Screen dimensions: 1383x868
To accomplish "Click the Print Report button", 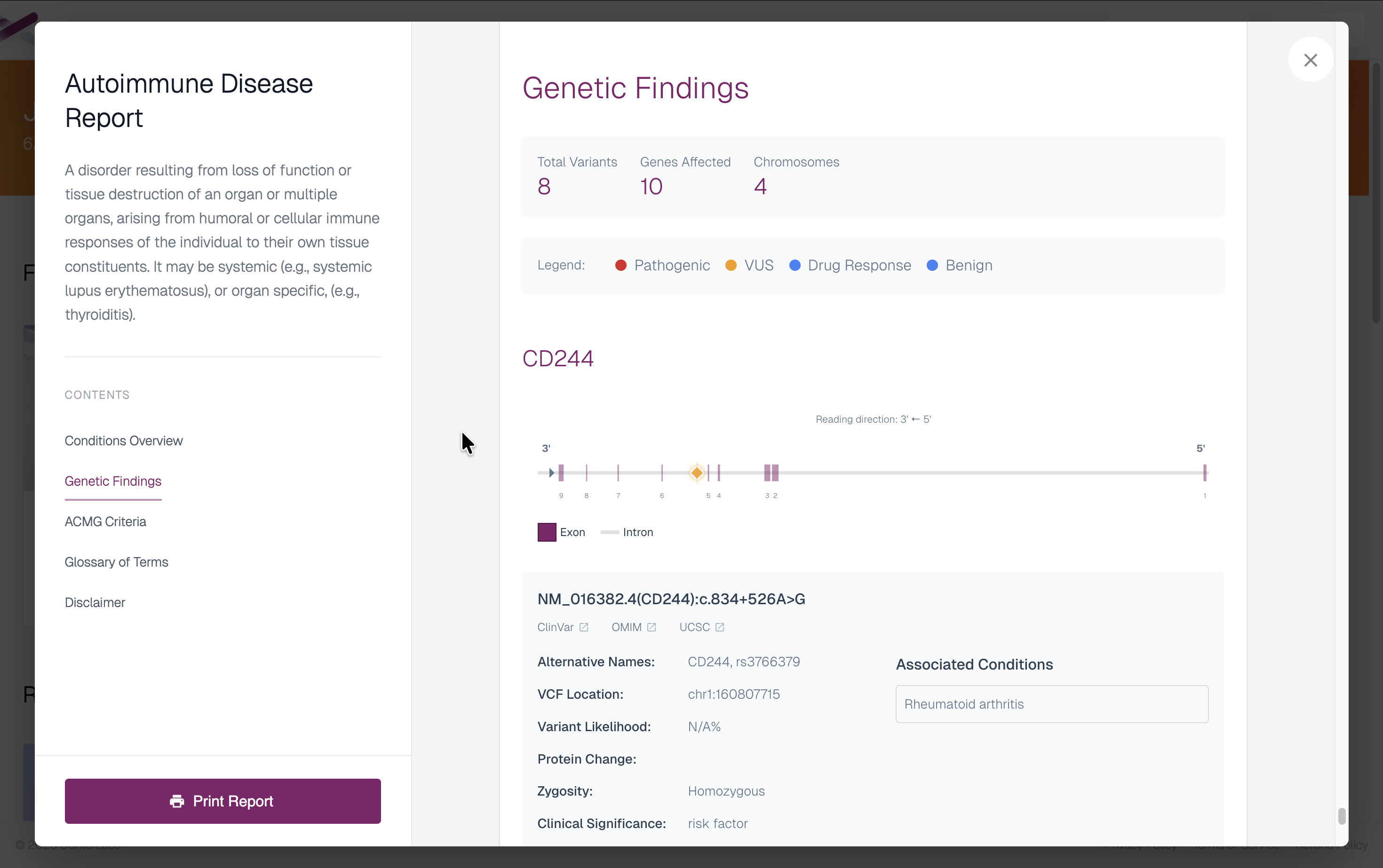I will 222,801.
